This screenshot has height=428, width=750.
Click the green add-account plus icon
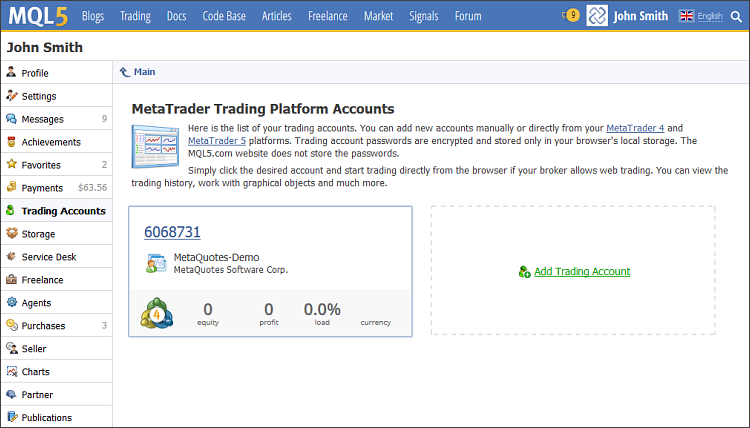(x=524, y=272)
